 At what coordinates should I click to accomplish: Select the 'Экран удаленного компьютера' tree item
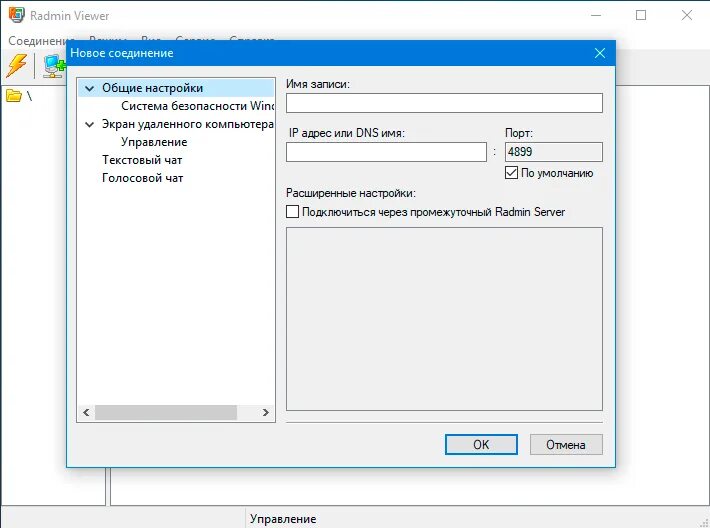point(187,124)
